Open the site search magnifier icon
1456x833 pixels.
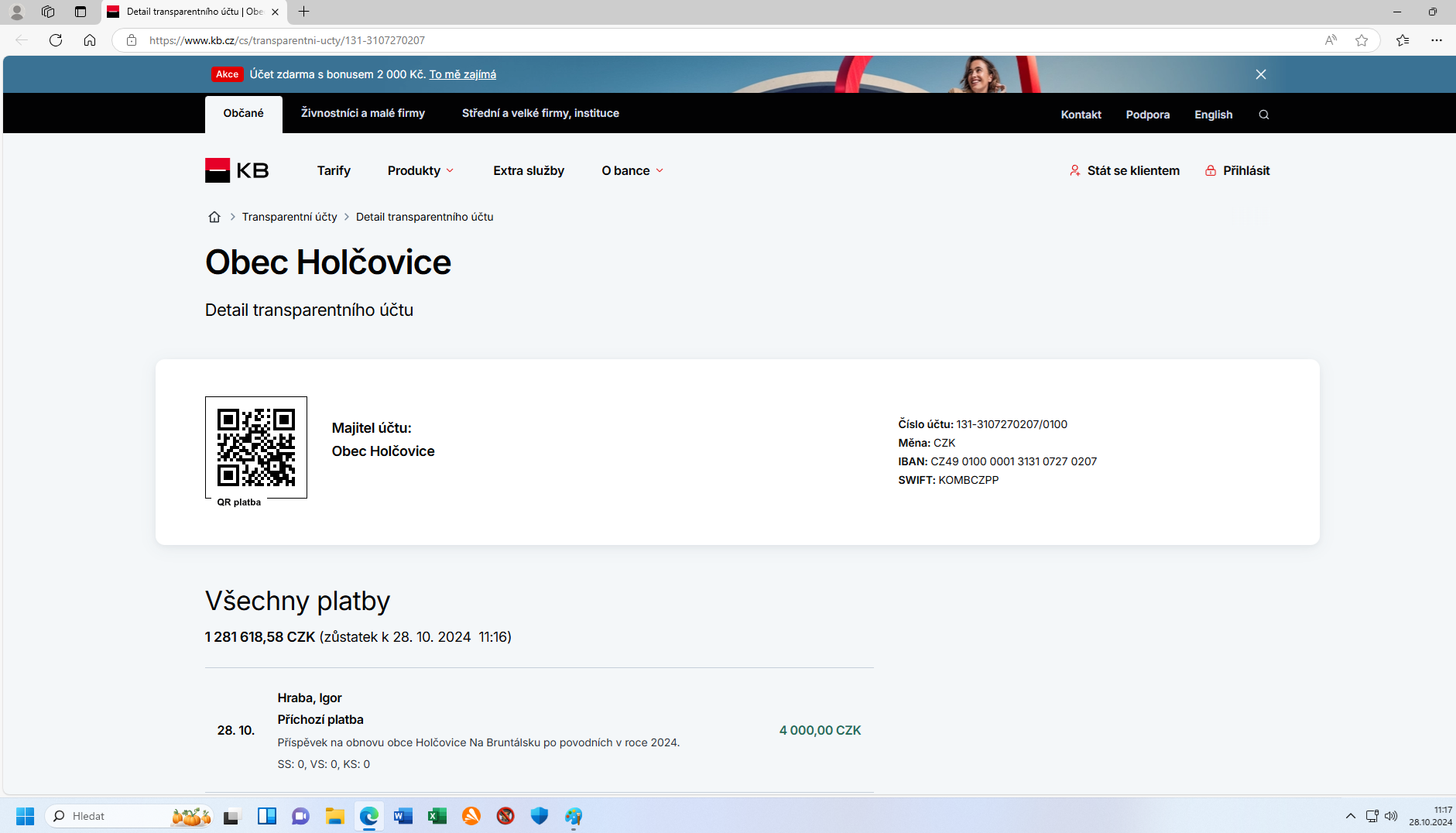click(x=1264, y=115)
